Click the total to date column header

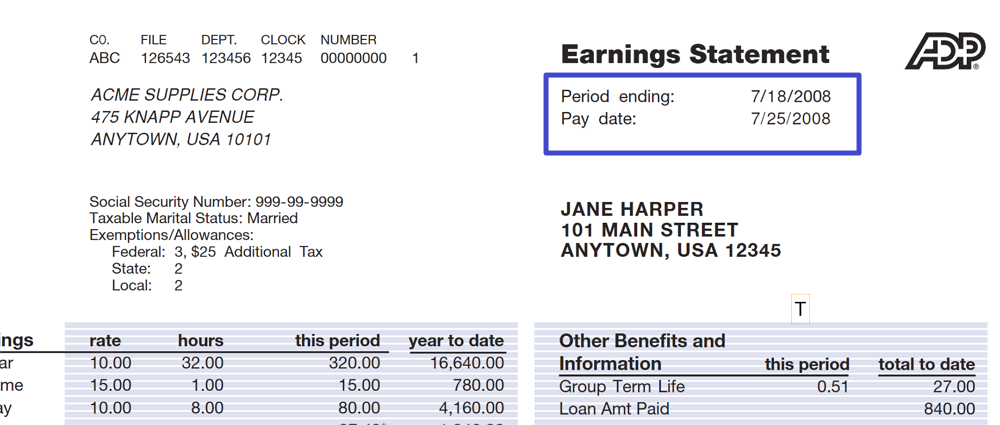(x=927, y=364)
